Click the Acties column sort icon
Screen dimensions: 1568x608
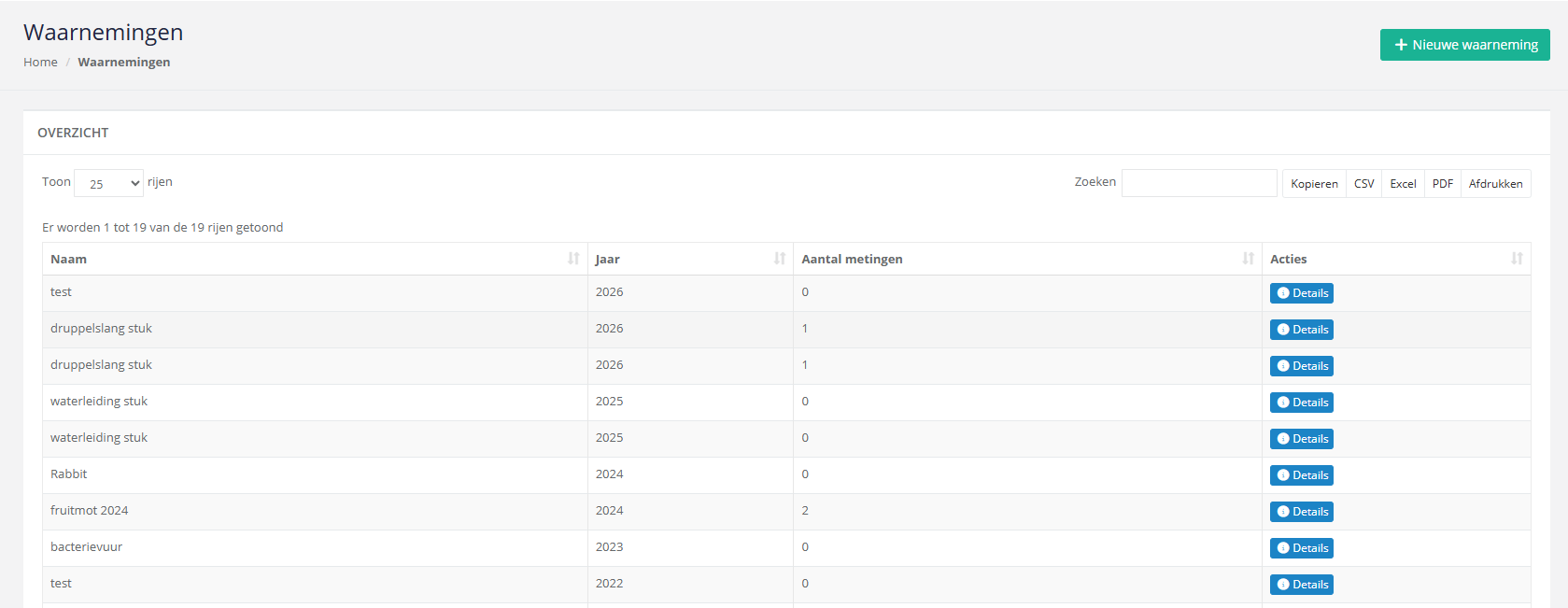(x=1517, y=259)
